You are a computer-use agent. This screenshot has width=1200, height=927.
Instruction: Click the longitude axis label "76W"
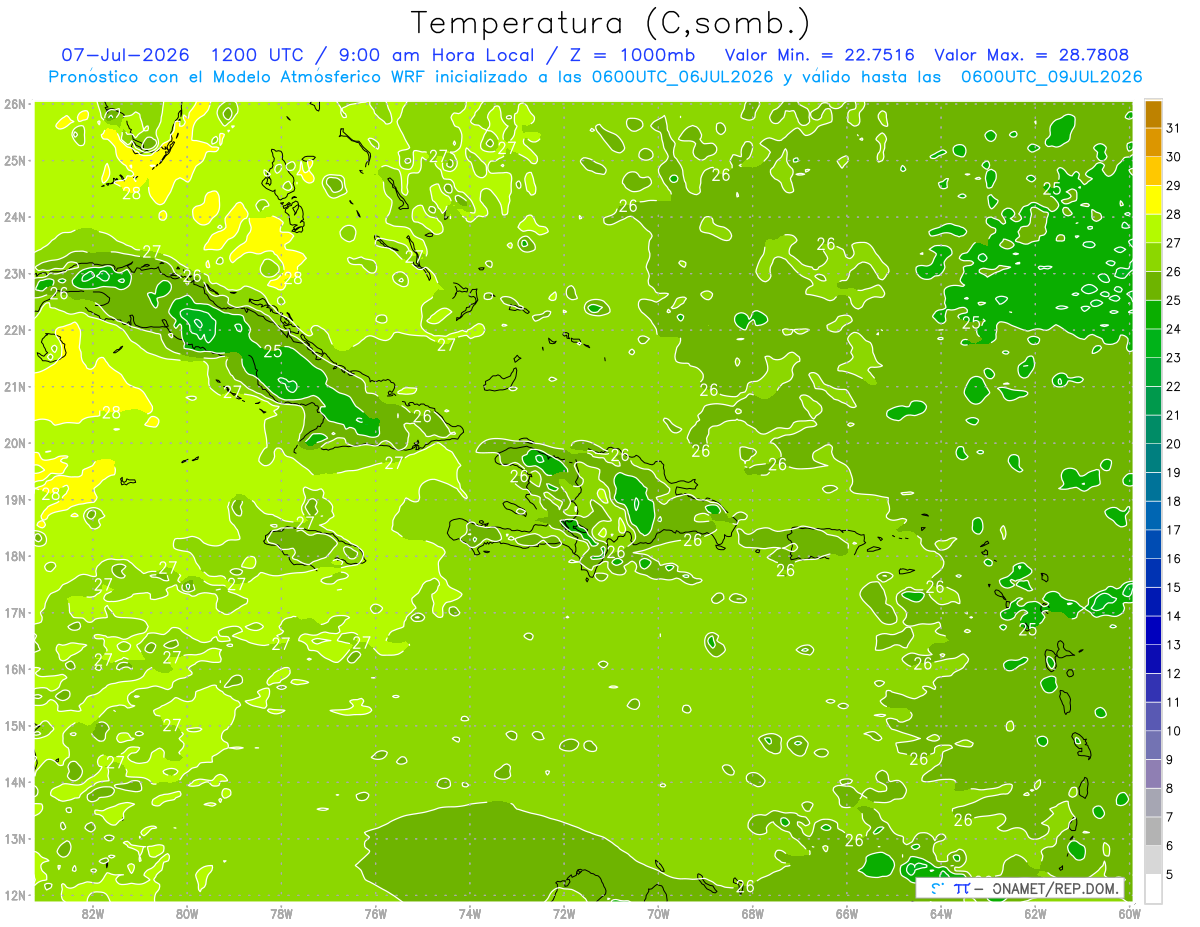pyautogui.click(x=376, y=914)
